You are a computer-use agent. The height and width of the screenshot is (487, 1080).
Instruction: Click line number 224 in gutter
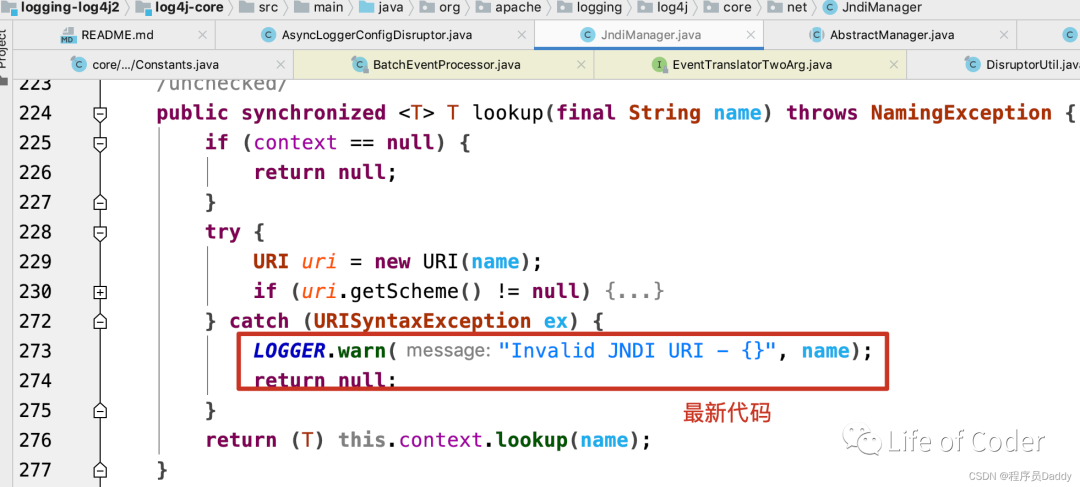coord(33,113)
